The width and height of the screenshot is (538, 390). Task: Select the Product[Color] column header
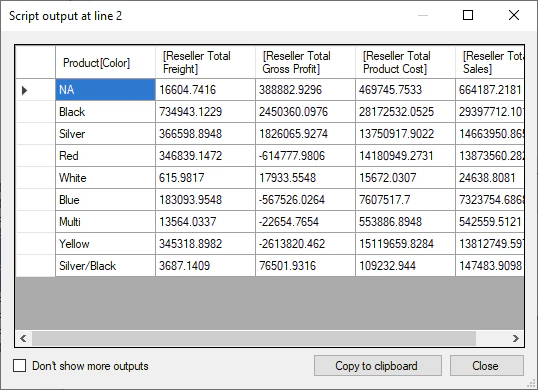(x=105, y=62)
